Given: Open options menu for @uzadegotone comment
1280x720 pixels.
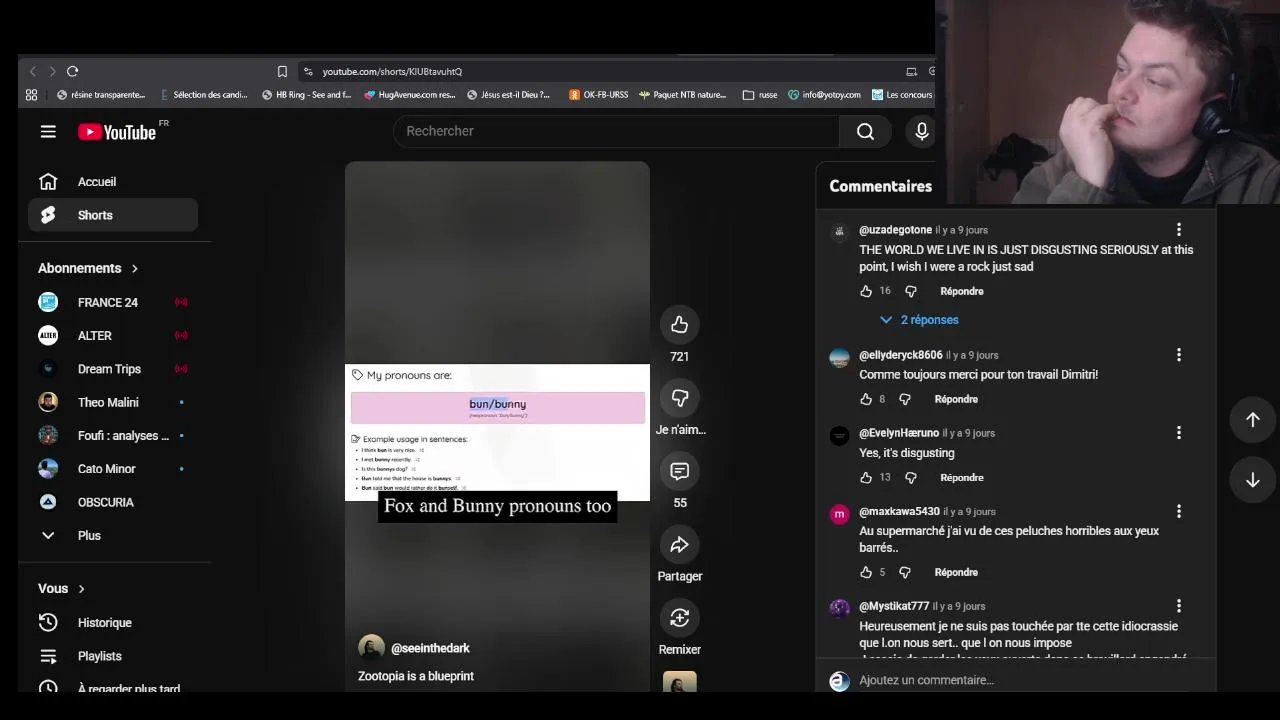Looking at the screenshot, I should point(1178,229).
